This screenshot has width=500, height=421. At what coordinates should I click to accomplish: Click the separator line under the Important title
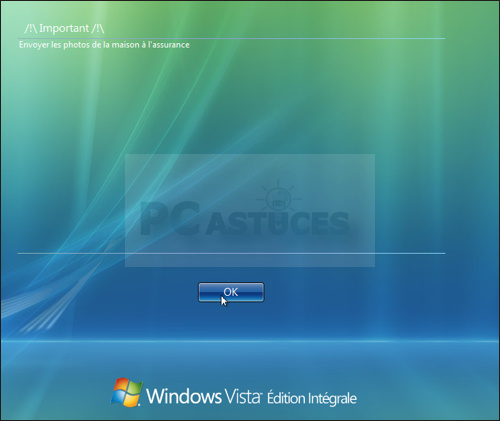click(x=231, y=39)
